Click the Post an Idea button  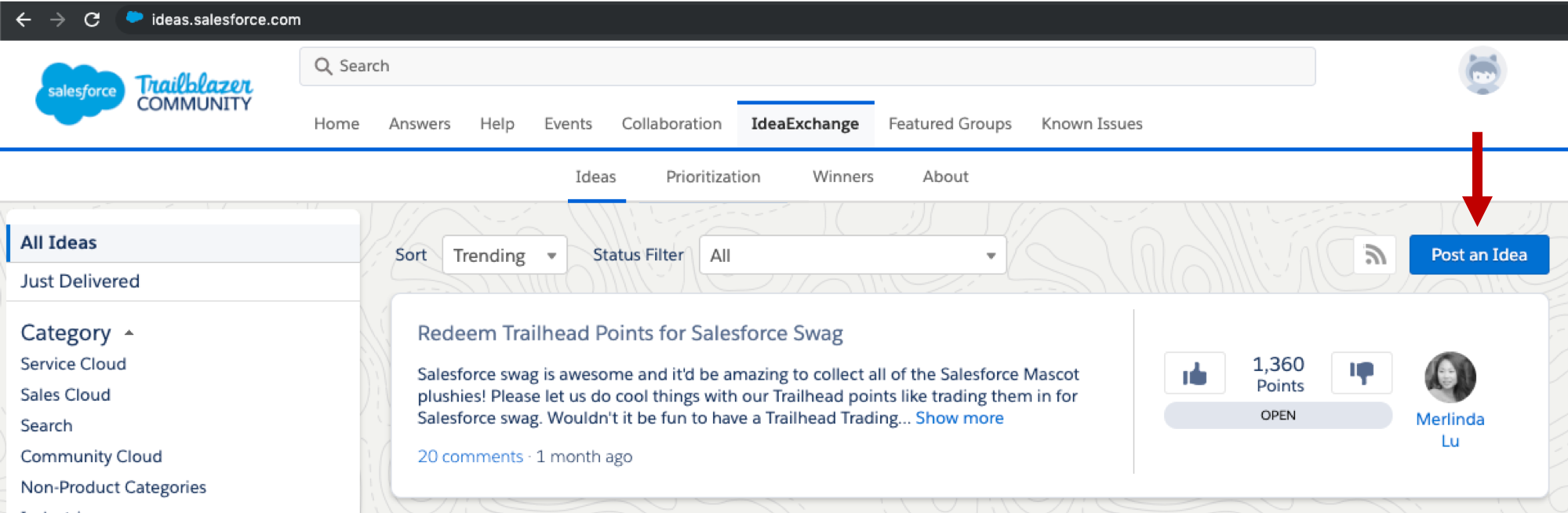point(1479,255)
